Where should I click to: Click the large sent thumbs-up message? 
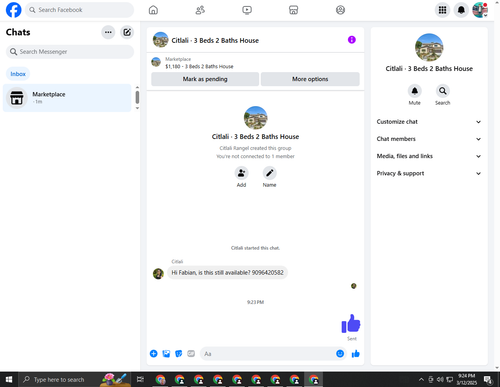click(x=351, y=323)
